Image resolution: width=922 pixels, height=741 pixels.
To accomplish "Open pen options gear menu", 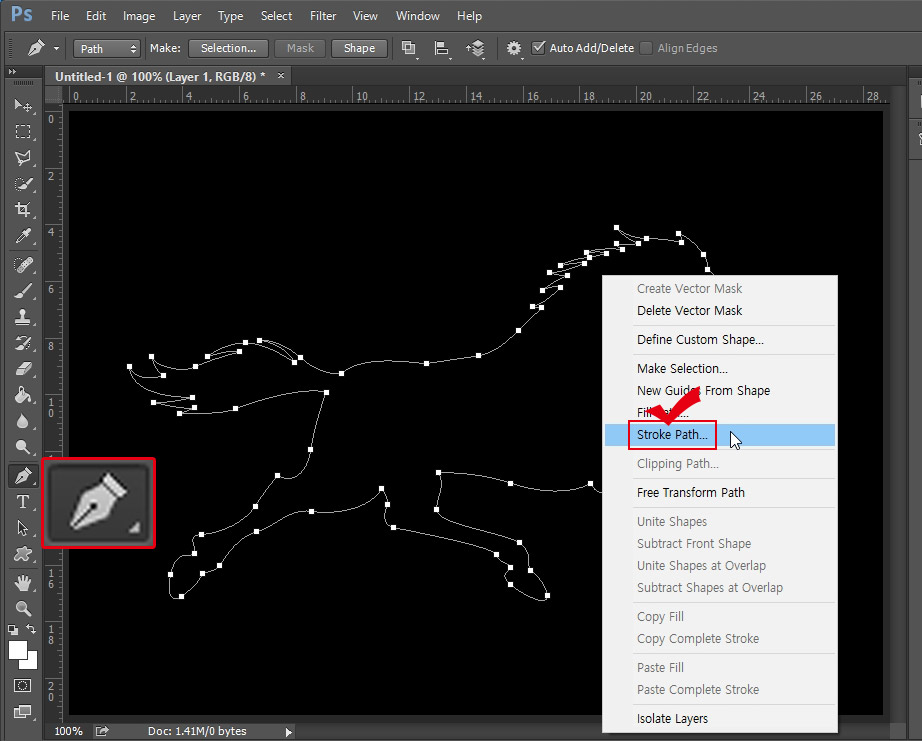I will pos(514,48).
